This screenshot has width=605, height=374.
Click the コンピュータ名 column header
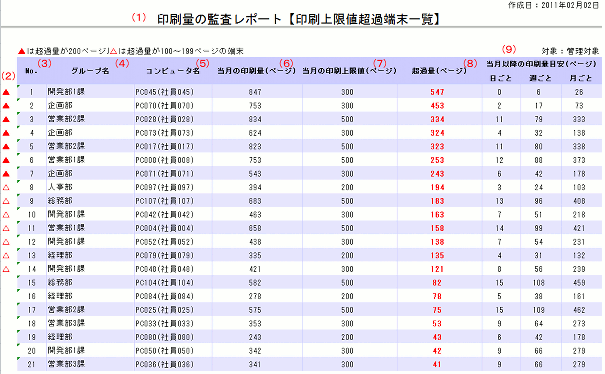tap(173, 71)
